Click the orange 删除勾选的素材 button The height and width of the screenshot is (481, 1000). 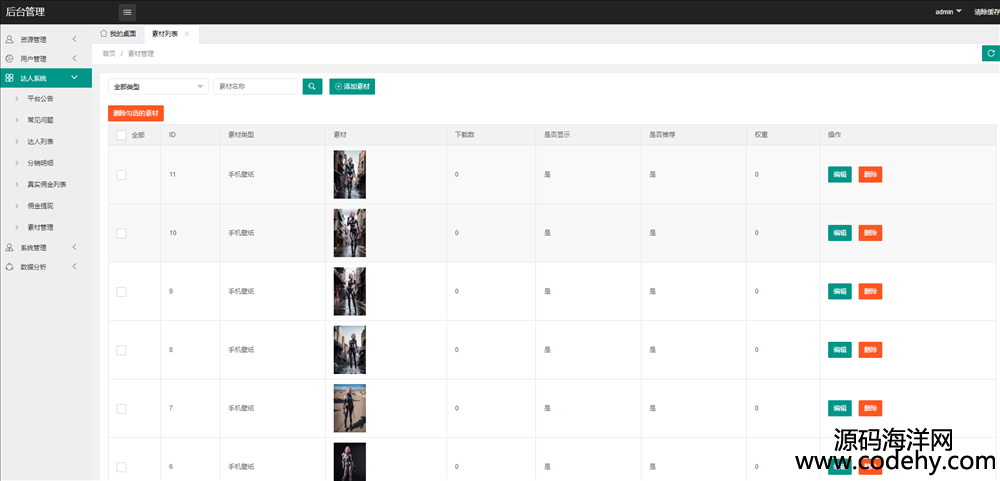pos(135,113)
